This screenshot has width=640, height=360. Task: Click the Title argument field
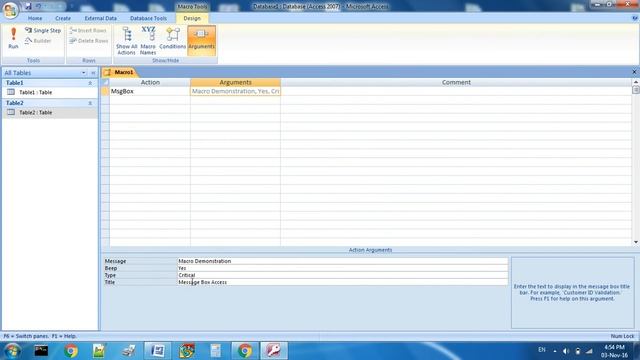pyautogui.click(x=342, y=282)
